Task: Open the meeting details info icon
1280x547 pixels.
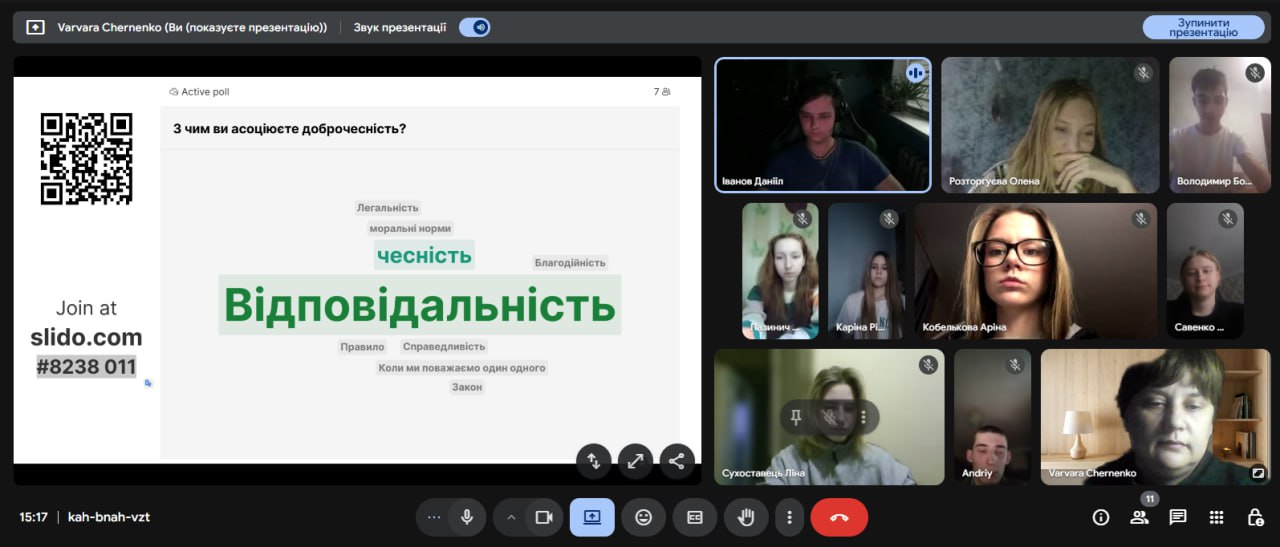Action: 1101,517
